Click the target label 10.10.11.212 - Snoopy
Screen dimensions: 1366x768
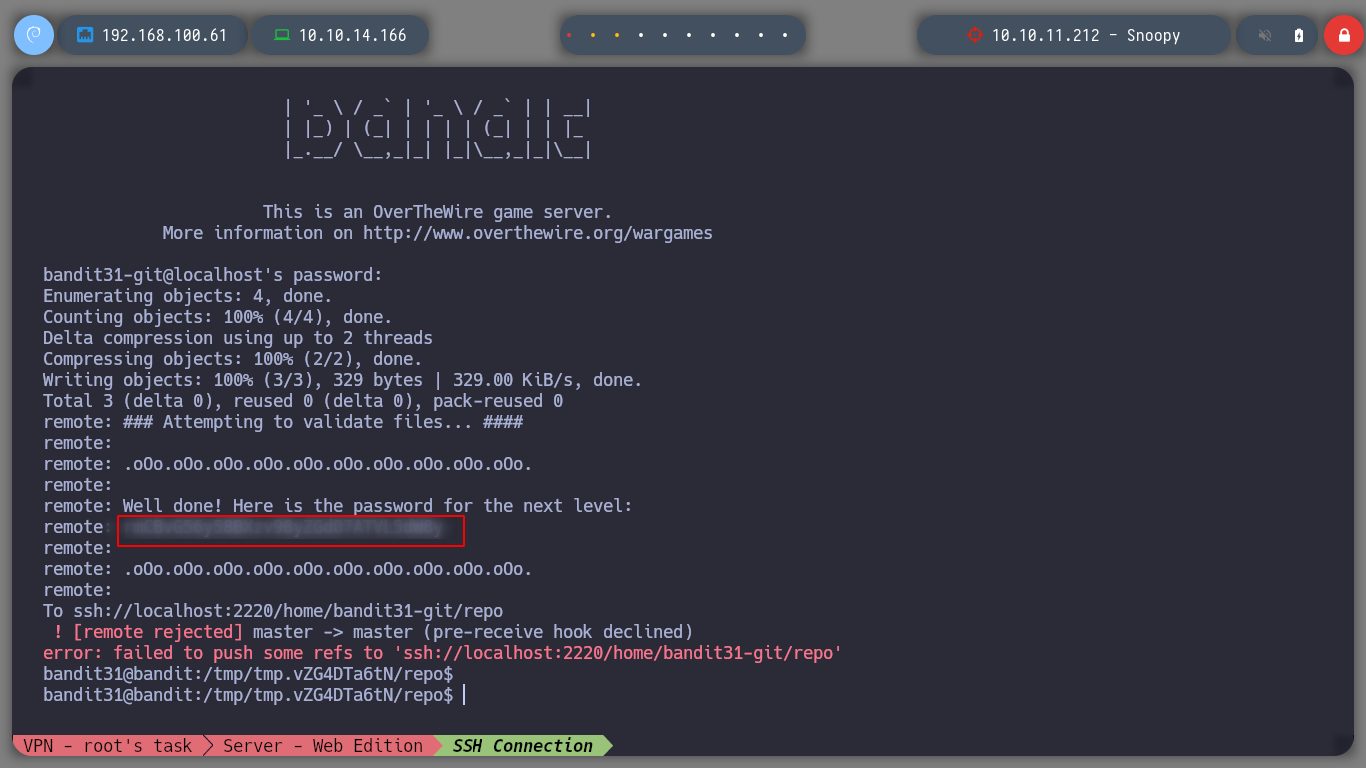1086,35
